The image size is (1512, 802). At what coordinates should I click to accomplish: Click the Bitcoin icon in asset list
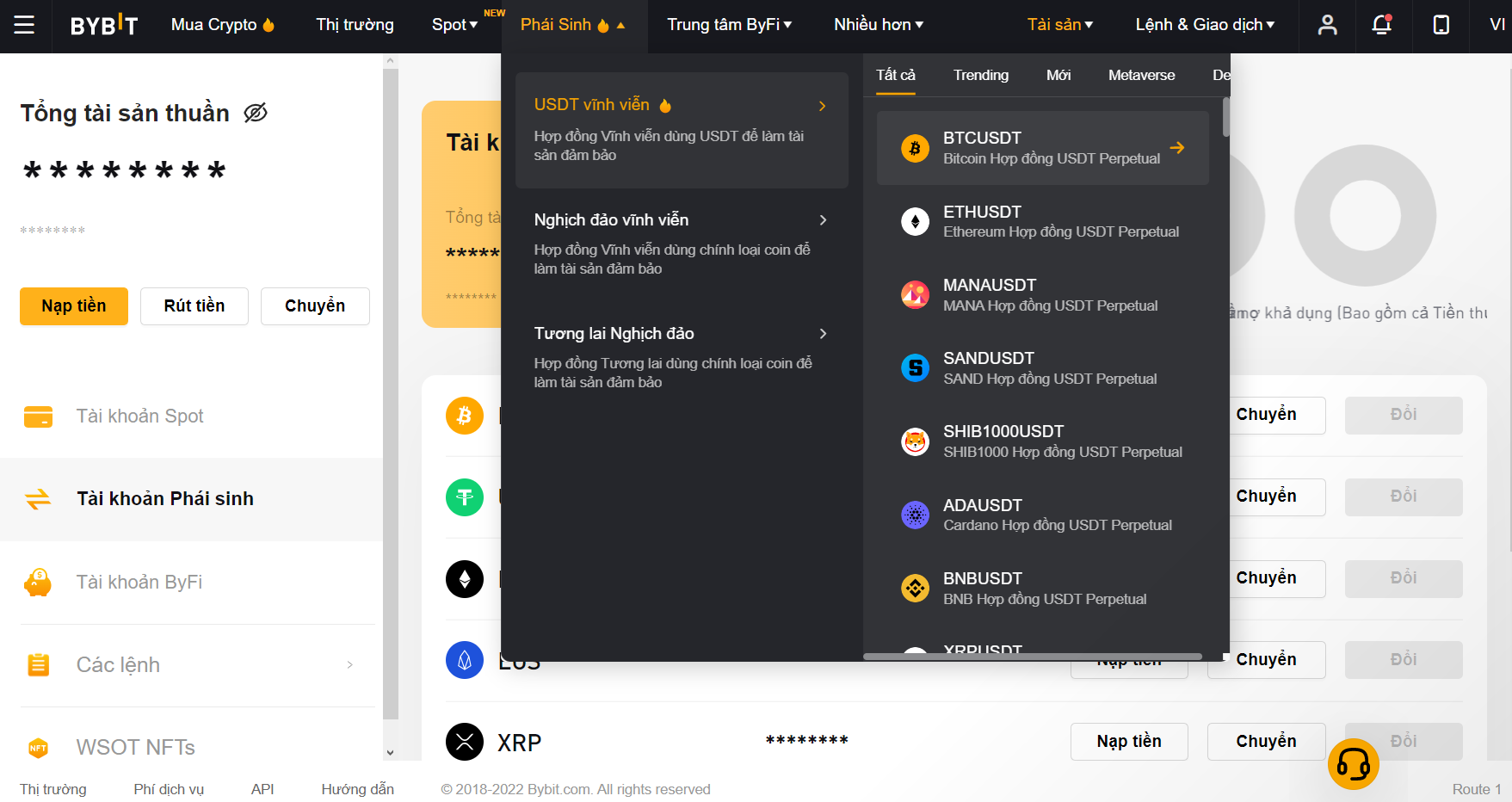click(x=465, y=416)
